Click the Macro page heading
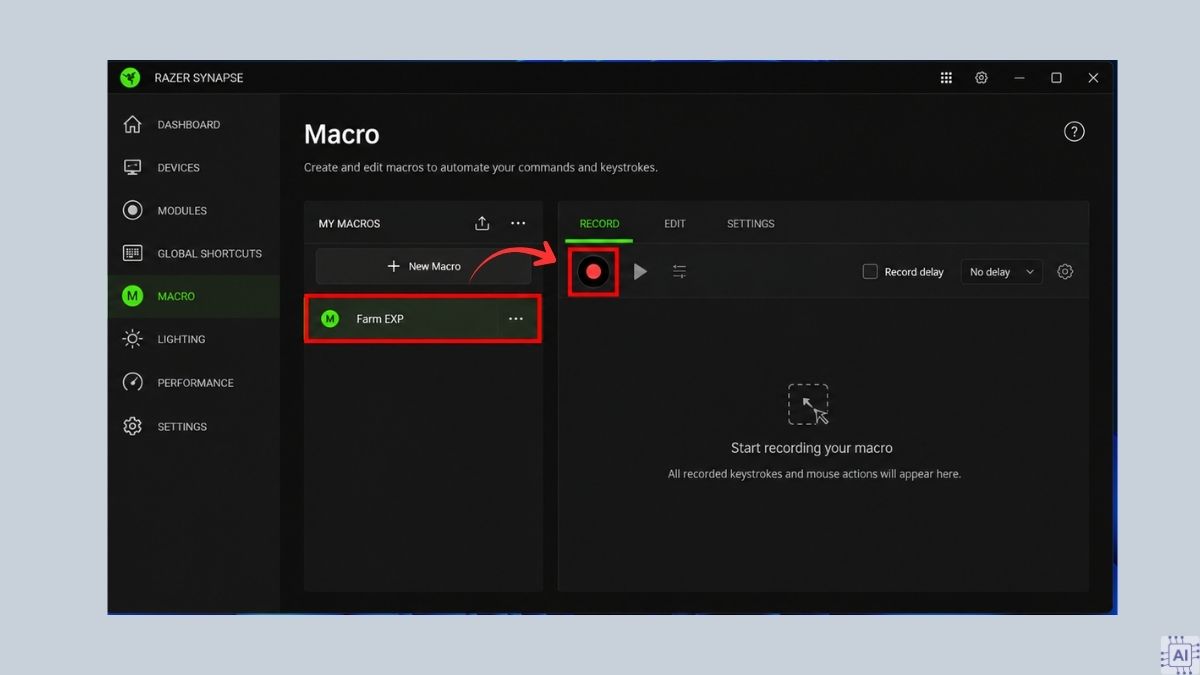This screenshot has width=1200, height=675. pos(342,134)
